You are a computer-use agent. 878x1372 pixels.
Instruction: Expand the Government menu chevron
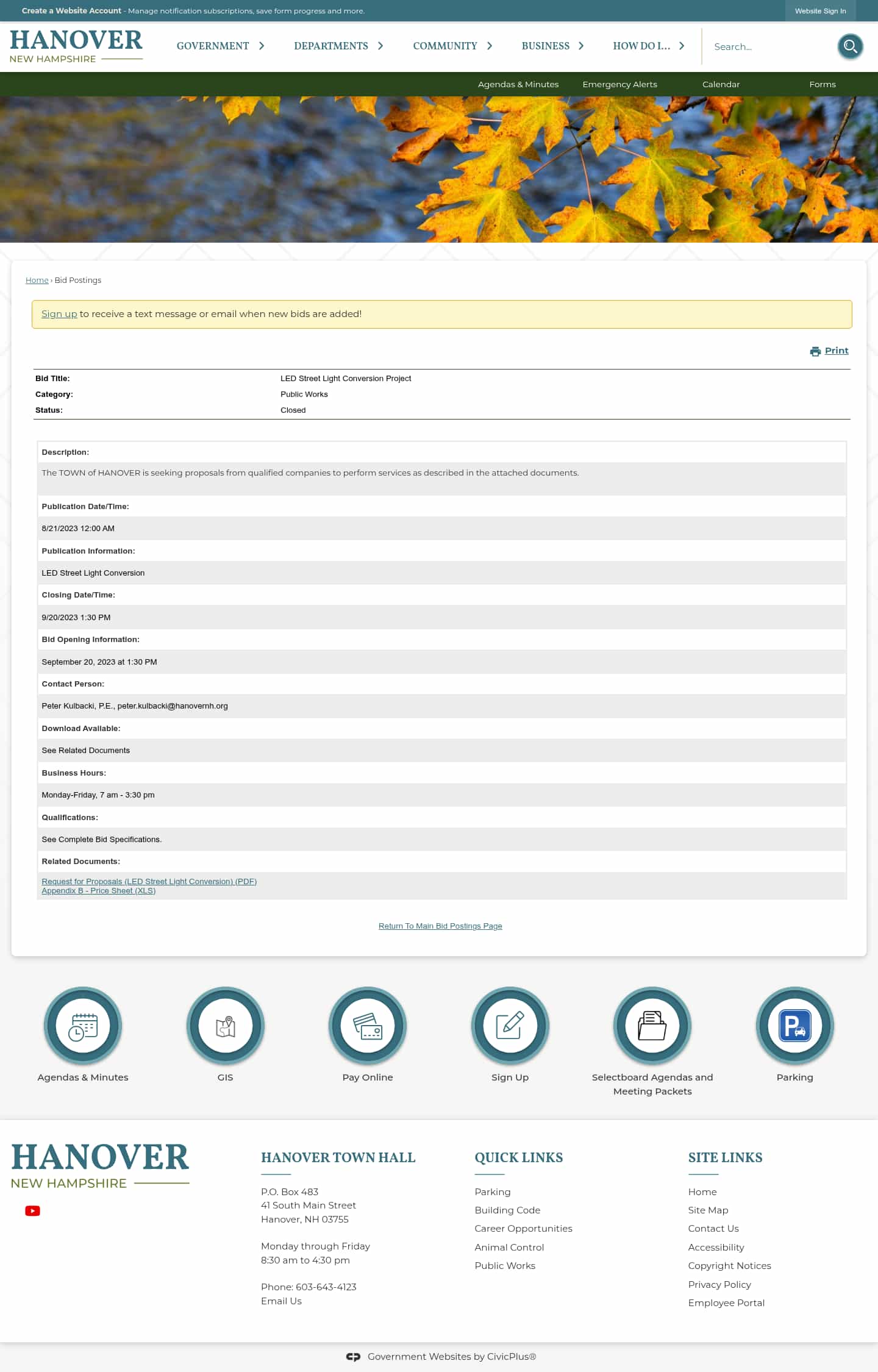click(x=262, y=46)
